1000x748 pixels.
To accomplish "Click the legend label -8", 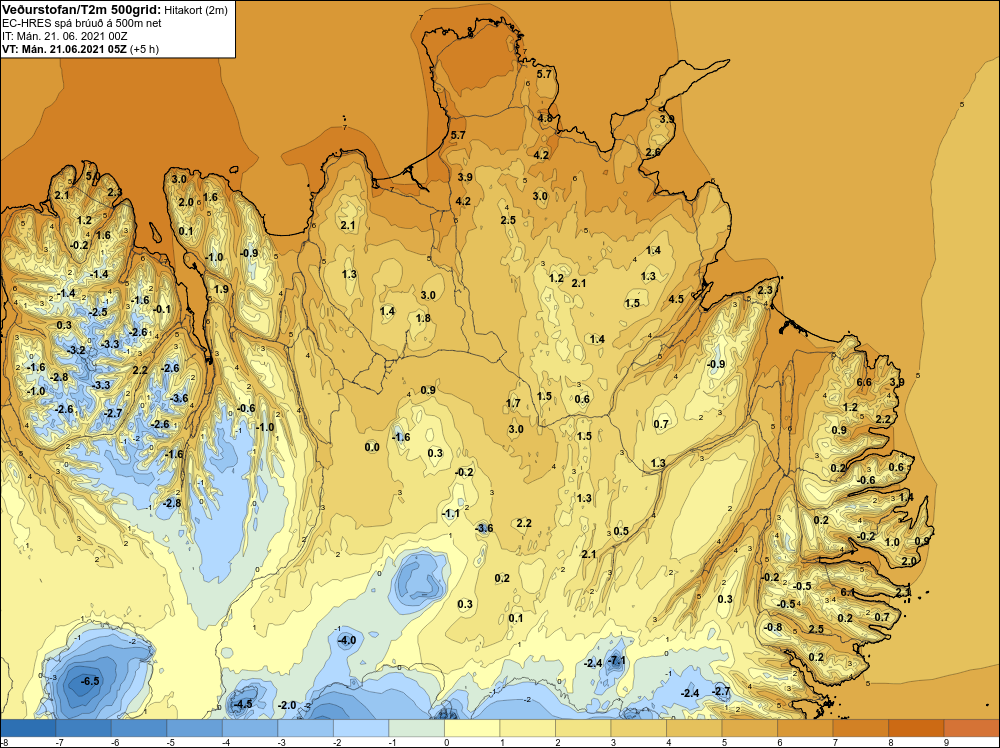I will coord(4,742).
